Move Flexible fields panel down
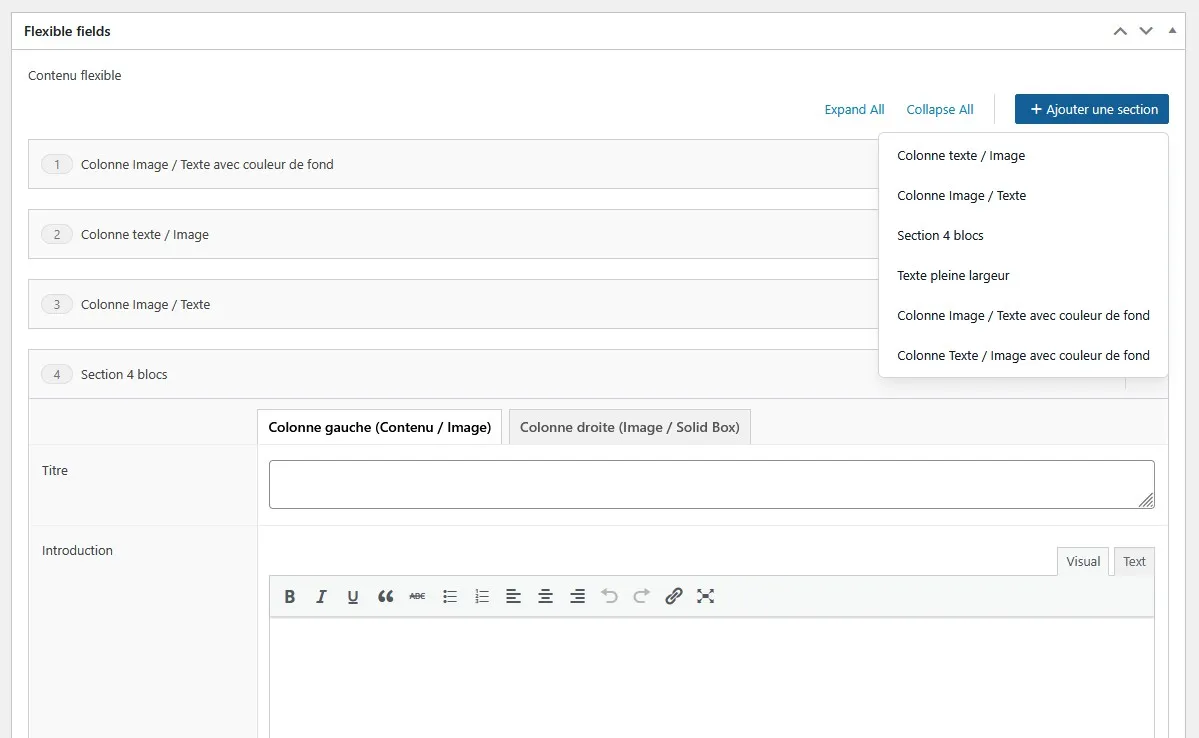Viewport: 1199px width, 738px height. point(1145,31)
